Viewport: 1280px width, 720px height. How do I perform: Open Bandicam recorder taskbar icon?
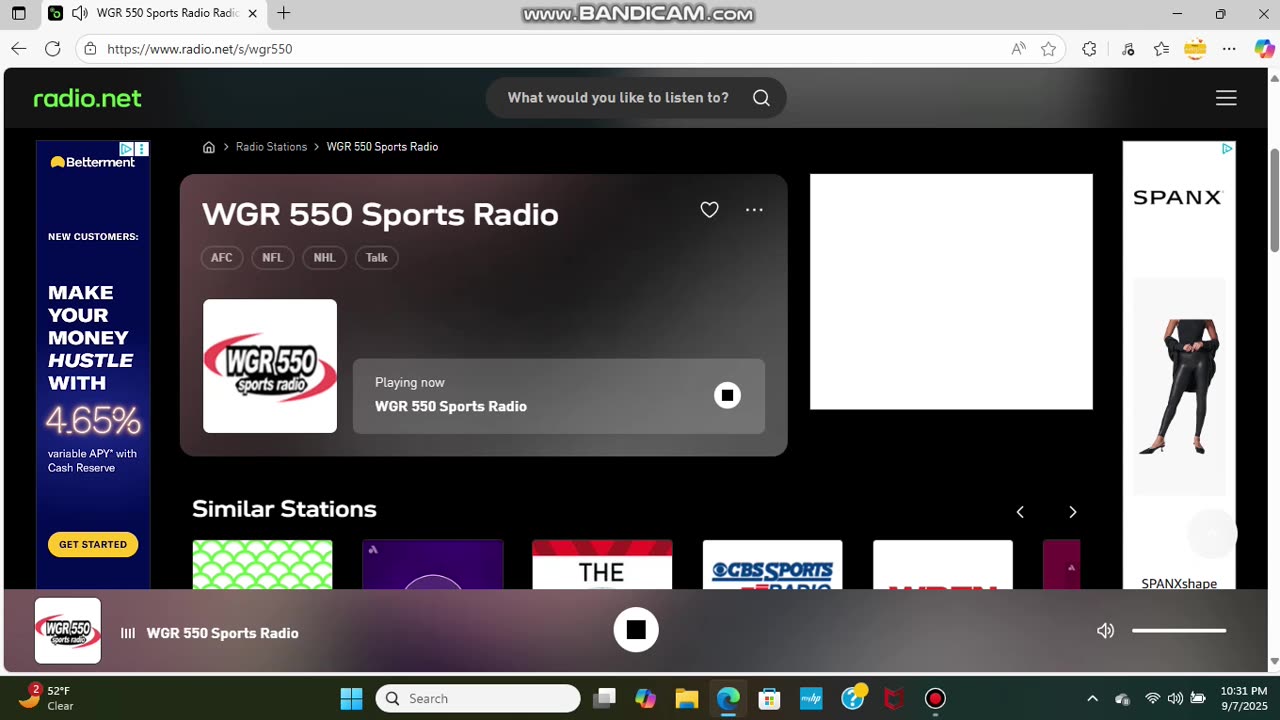pyautogui.click(x=935, y=699)
